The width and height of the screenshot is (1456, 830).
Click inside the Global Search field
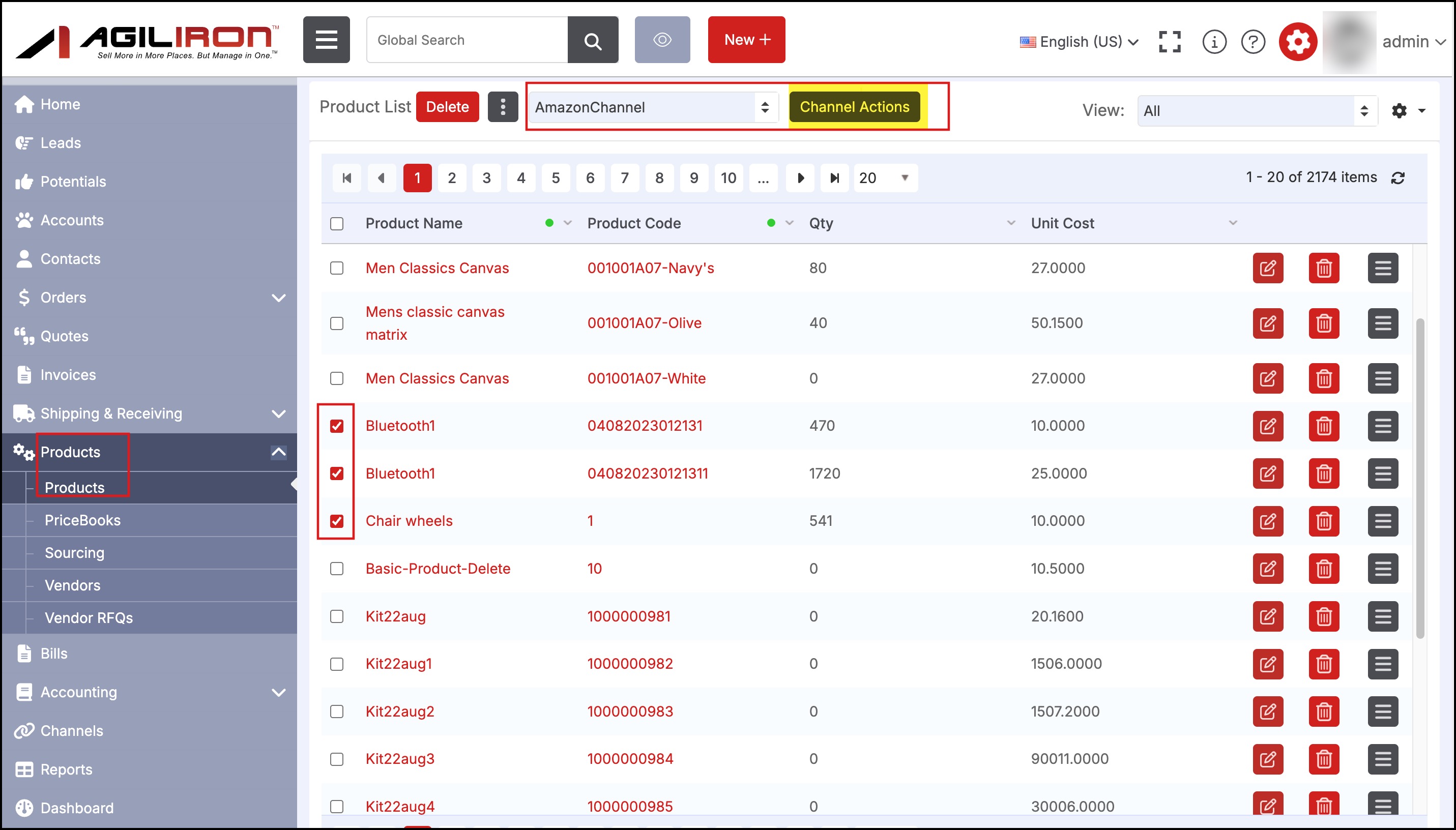467,40
